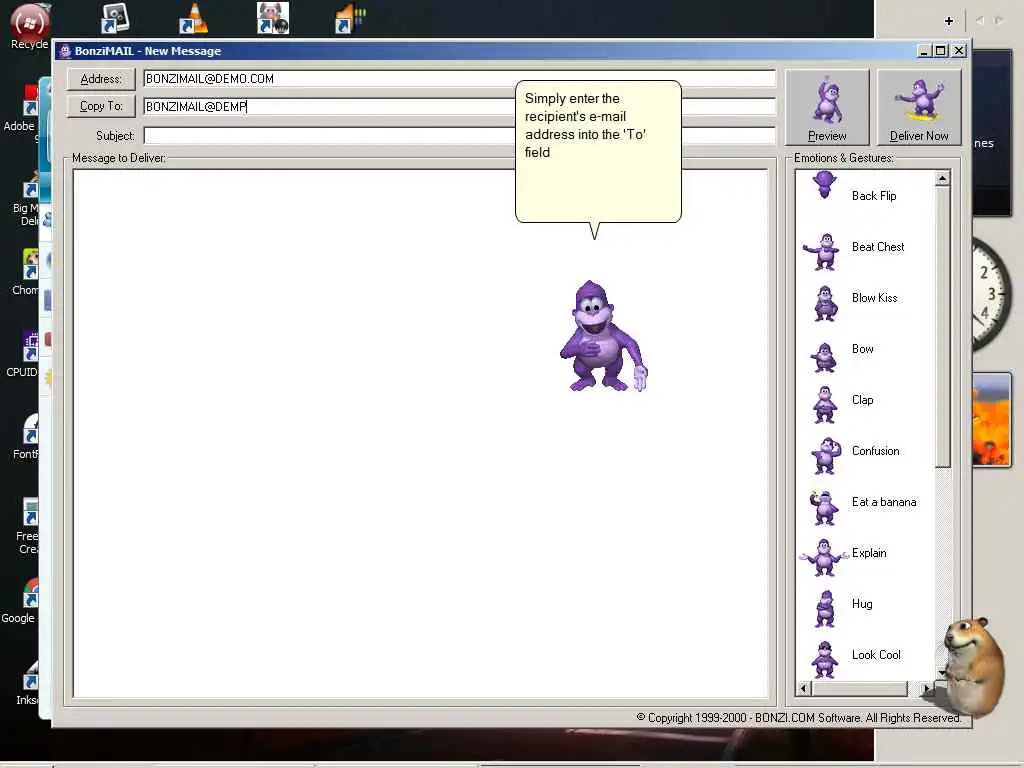
Task: Click the Bonzi speech balloon
Action: coord(598,153)
